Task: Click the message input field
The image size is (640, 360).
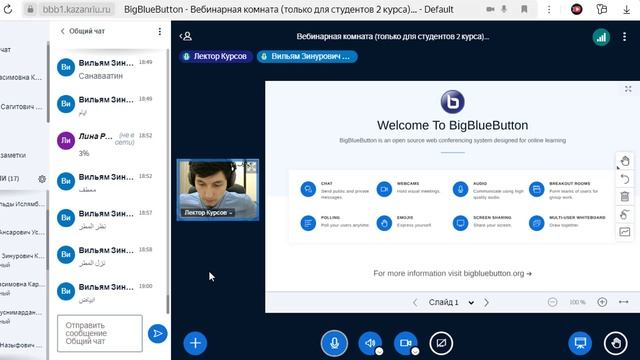Action: (x=100, y=333)
